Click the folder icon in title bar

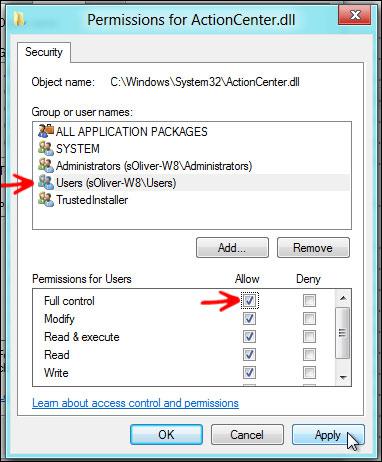(x=20, y=19)
